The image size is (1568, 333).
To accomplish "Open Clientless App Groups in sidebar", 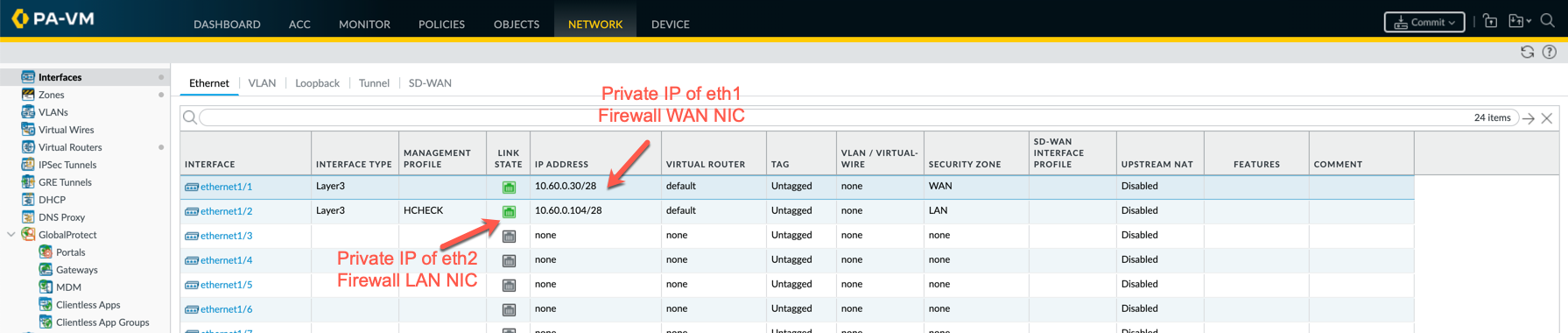I will [x=102, y=322].
